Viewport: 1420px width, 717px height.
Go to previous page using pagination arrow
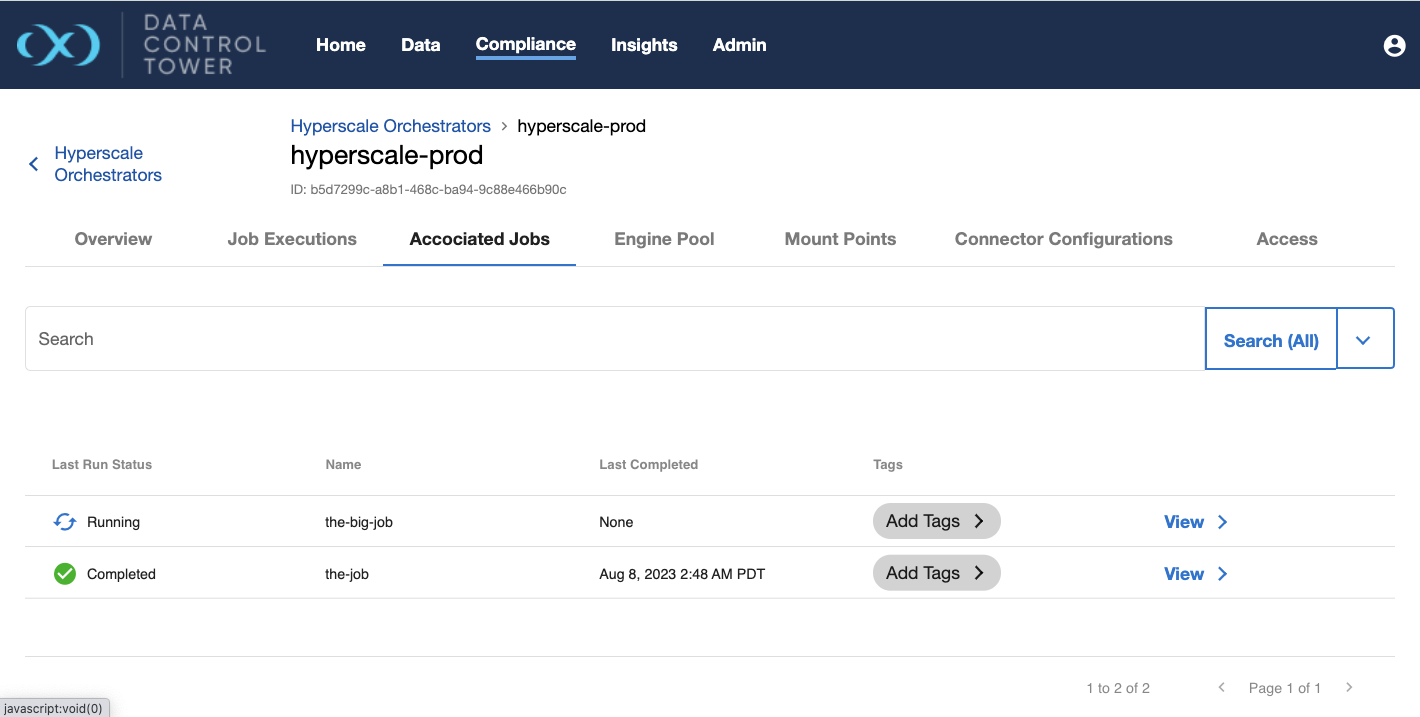1222,688
